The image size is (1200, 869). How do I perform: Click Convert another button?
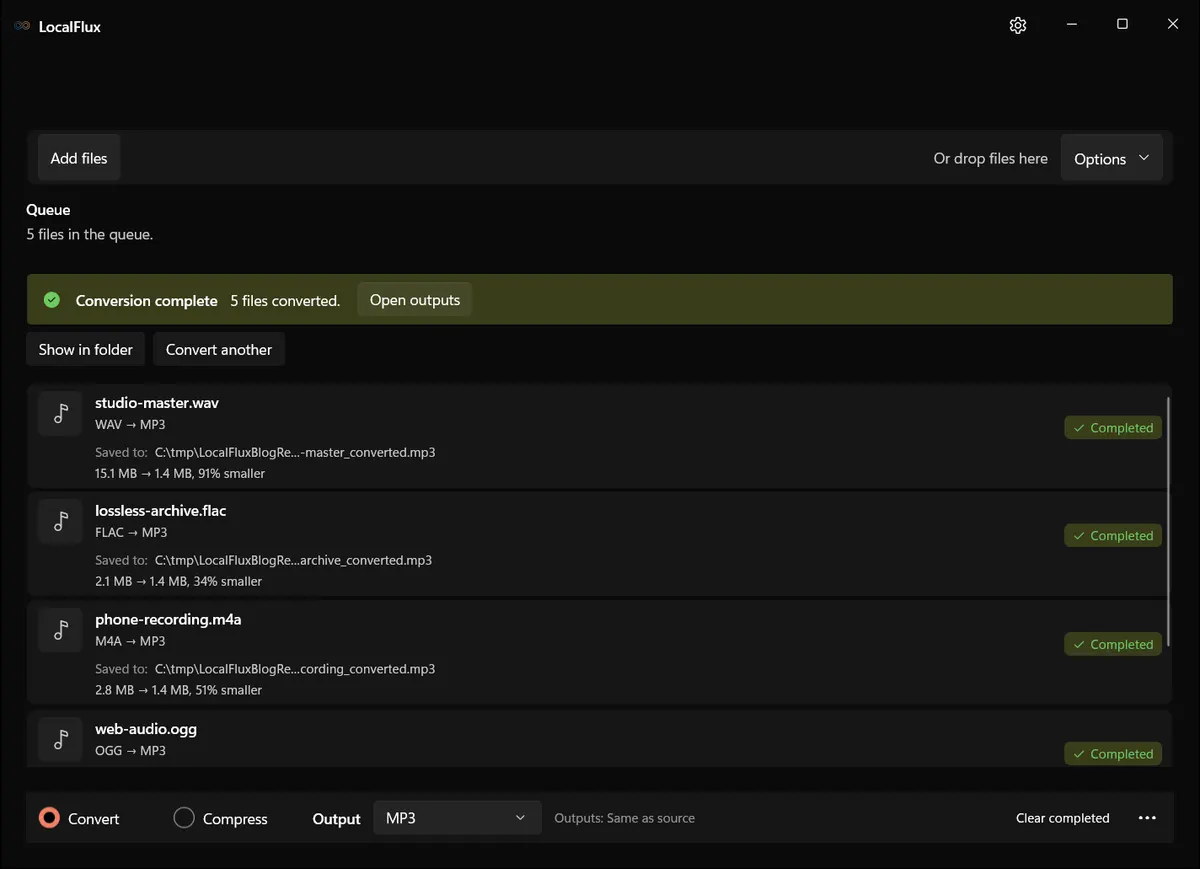click(219, 349)
